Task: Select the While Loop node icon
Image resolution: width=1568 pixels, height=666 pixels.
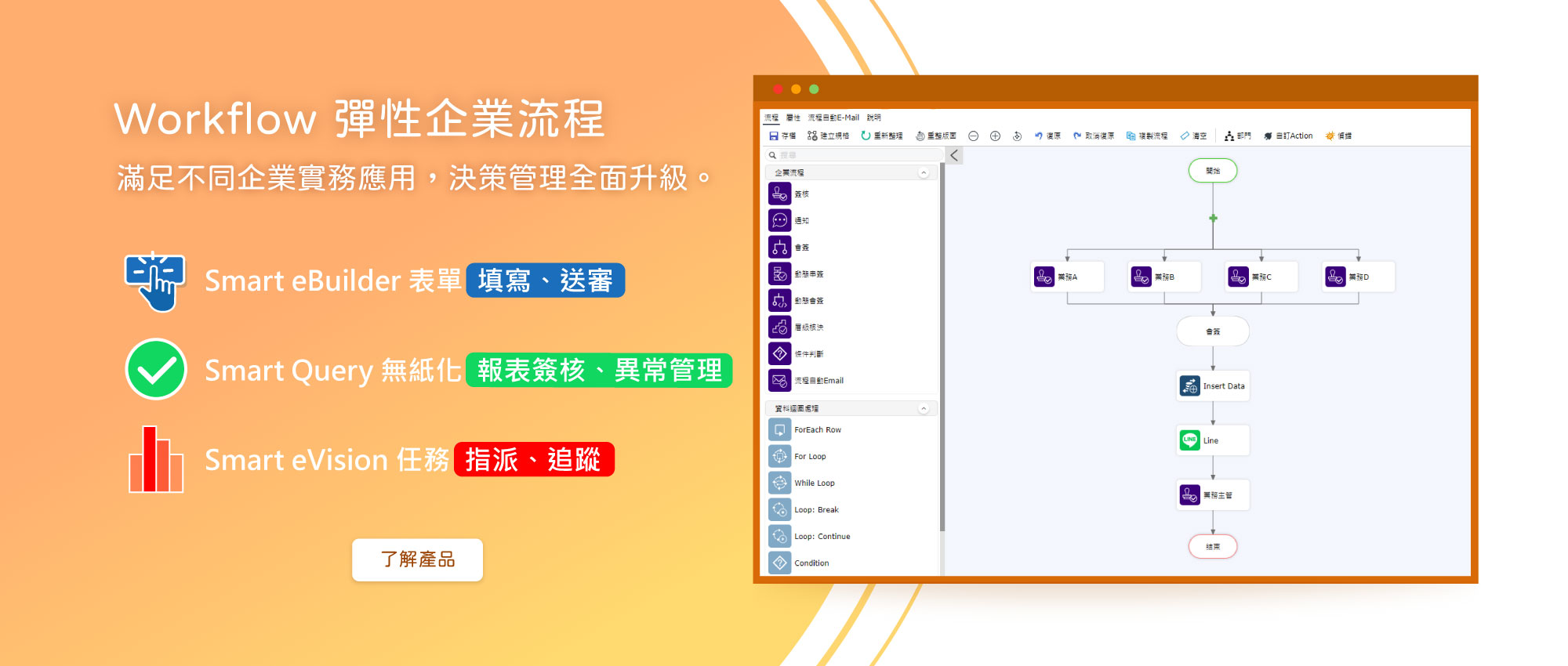Action: tap(779, 483)
